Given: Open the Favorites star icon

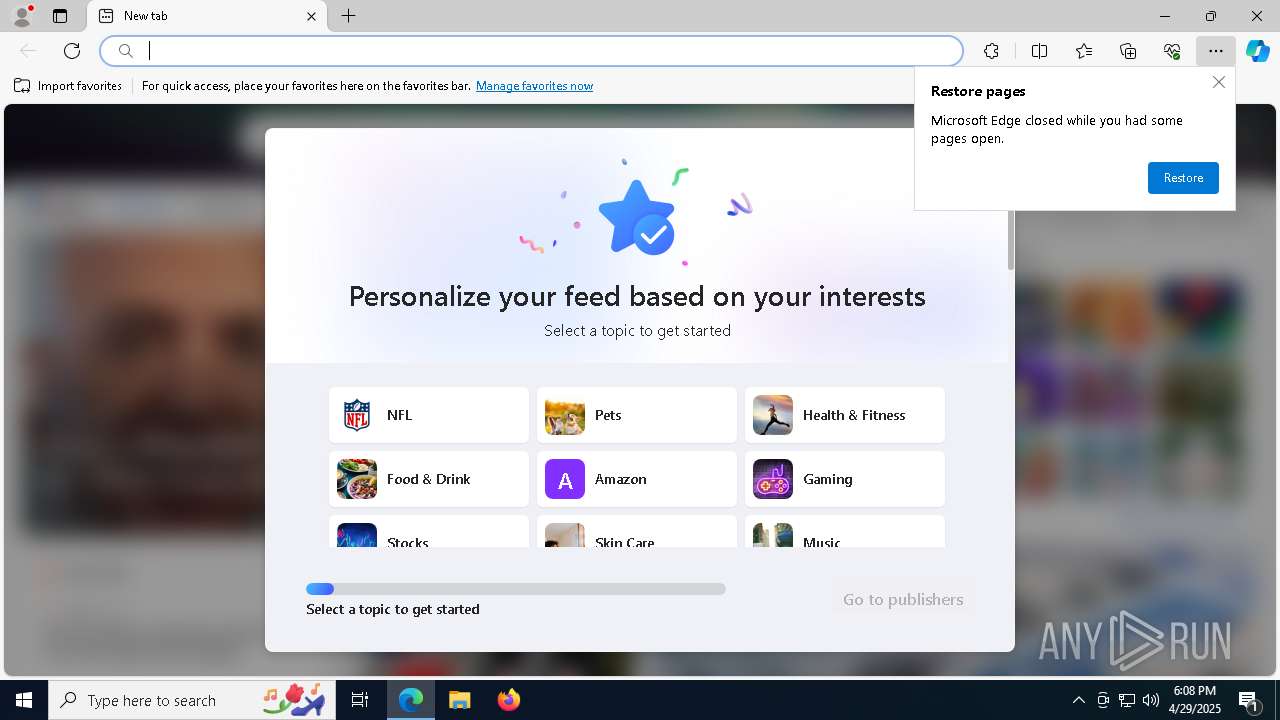Looking at the screenshot, I should pyautogui.click(x=1084, y=51).
